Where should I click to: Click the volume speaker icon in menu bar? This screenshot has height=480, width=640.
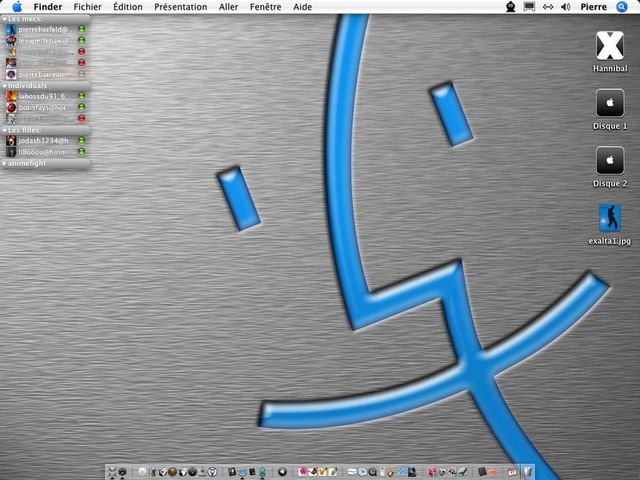(566, 7)
